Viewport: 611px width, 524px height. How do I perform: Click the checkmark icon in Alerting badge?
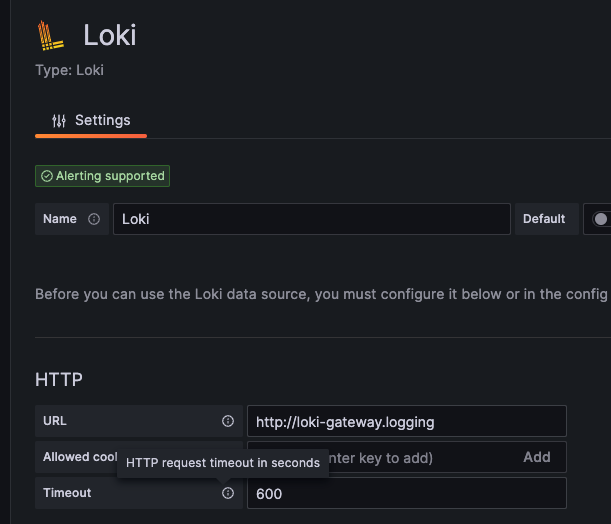point(46,176)
